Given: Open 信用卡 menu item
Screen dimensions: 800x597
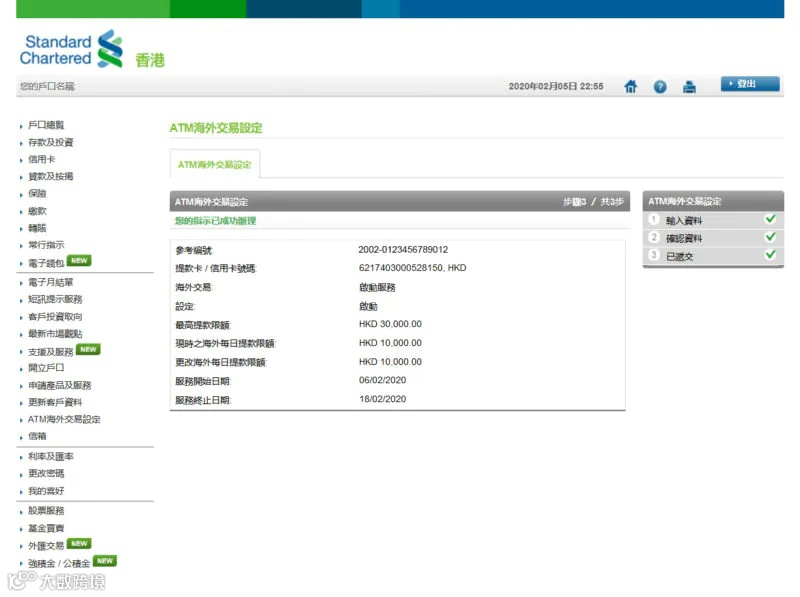Looking at the screenshot, I should click(41, 159).
